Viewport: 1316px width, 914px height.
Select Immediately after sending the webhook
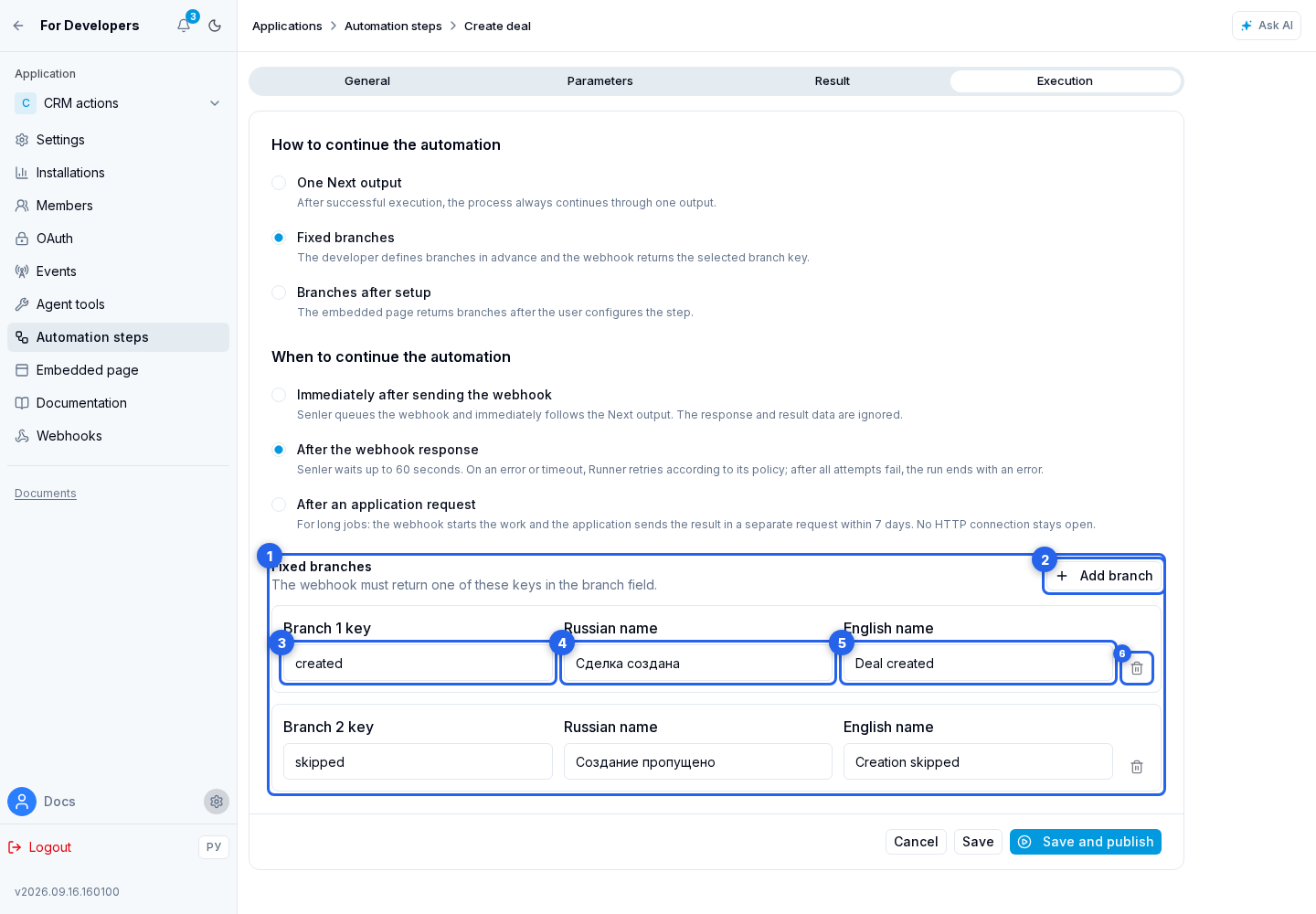pos(279,395)
